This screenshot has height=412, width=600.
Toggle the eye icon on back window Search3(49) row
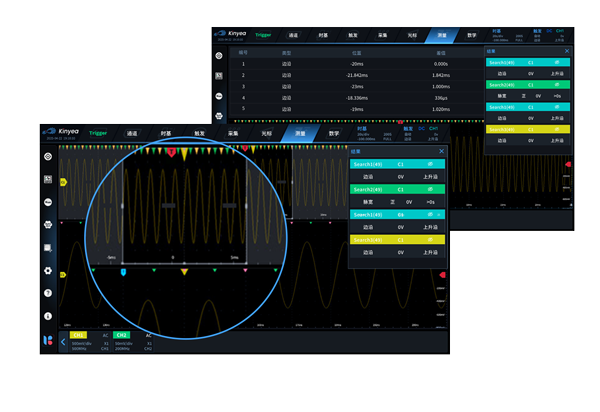tap(557, 129)
